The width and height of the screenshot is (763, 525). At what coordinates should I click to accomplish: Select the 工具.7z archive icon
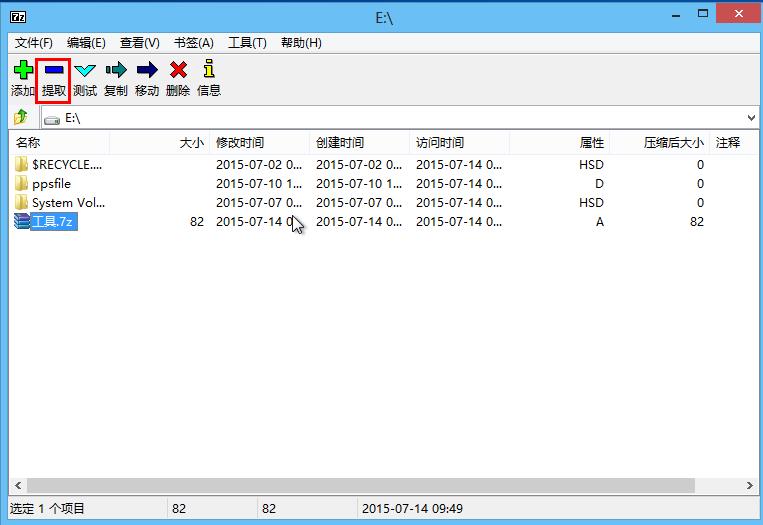pos(22,221)
